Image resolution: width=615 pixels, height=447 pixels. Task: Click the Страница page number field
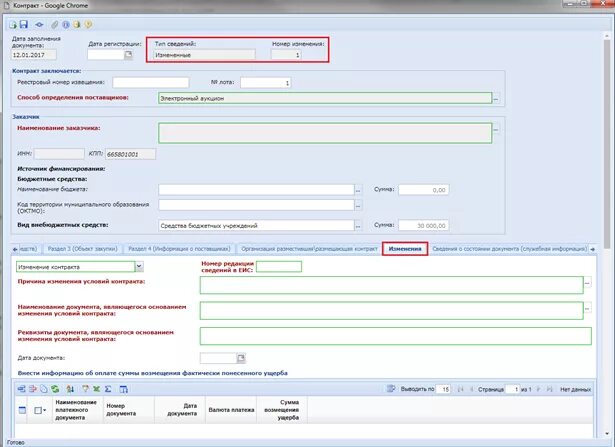click(513, 389)
